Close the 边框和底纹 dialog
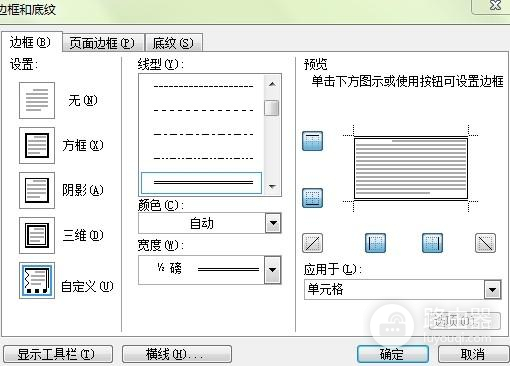The width and height of the screenshot is (510, 366). (495, 6)
